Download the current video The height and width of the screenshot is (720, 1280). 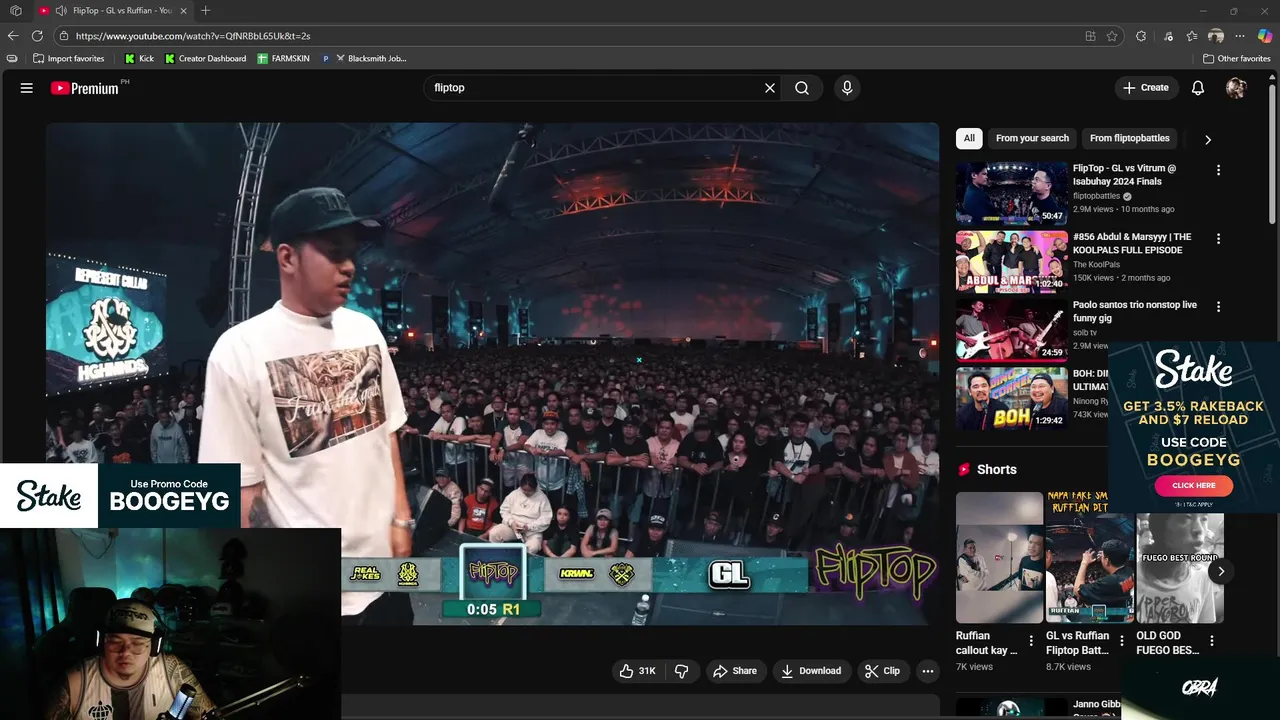point(811,671)
